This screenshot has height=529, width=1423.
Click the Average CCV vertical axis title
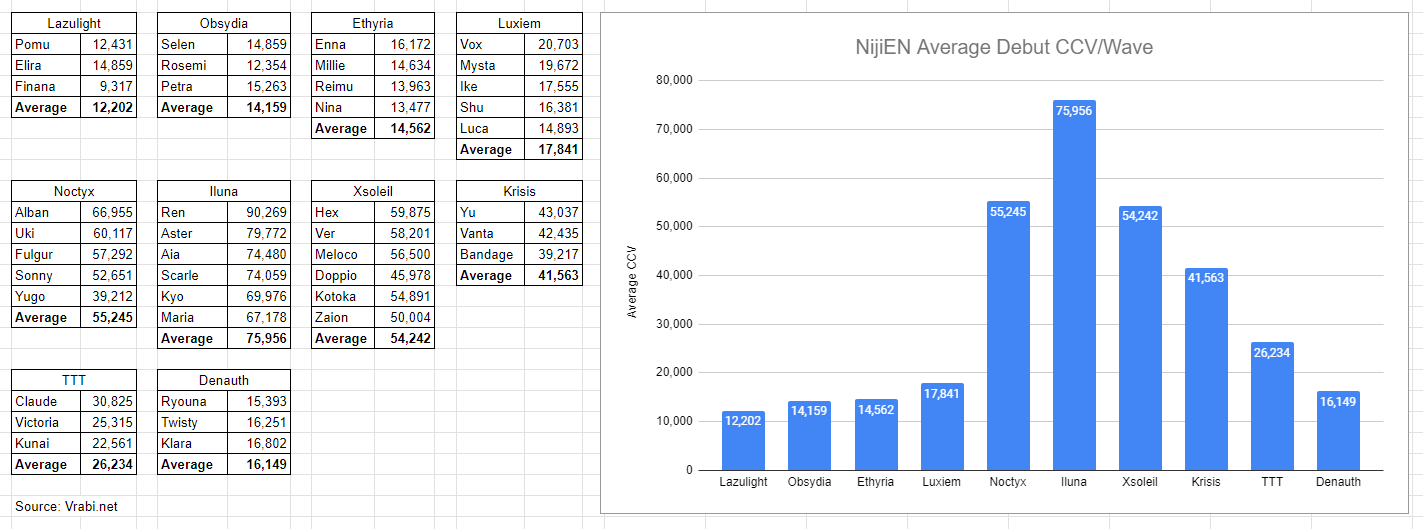(x=631, y=283)
